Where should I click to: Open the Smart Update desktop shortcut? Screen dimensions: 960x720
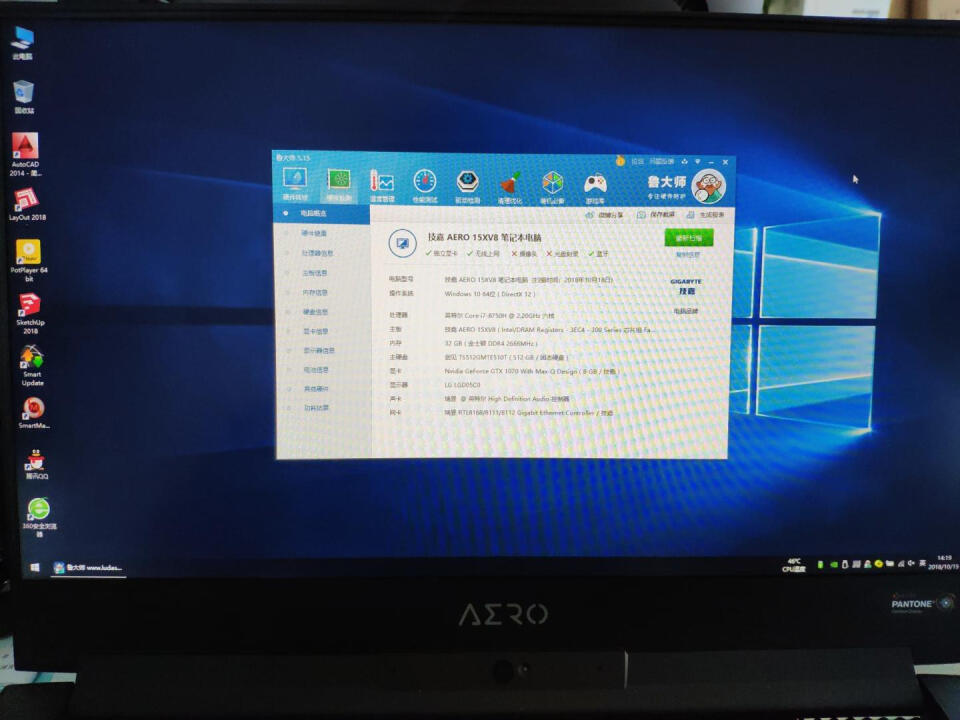(x=32, y=366)
